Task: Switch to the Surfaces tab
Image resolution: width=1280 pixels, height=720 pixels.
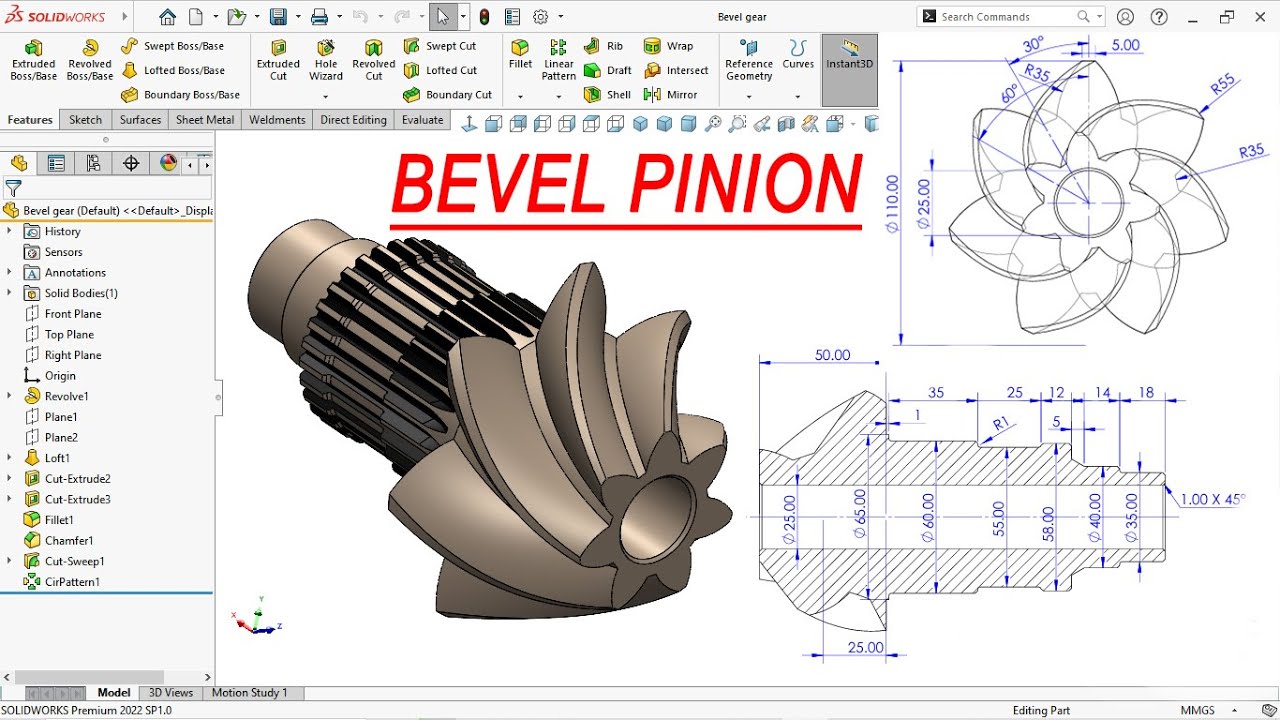Action: coord(140,120)
